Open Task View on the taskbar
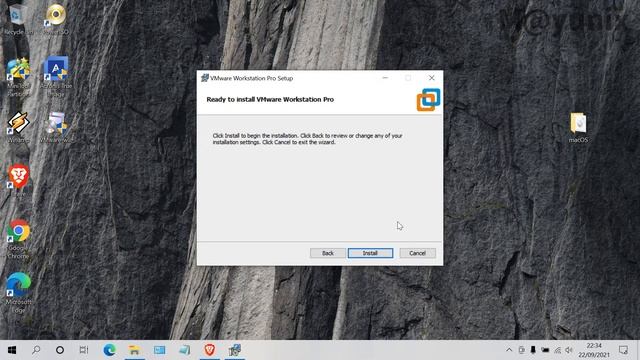The height and width of the screenshot is (360, 640). [84, 350]
